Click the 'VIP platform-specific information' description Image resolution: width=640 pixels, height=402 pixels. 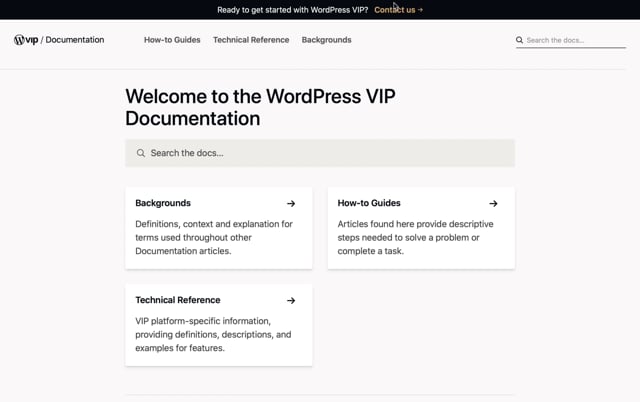click(213, 335)
